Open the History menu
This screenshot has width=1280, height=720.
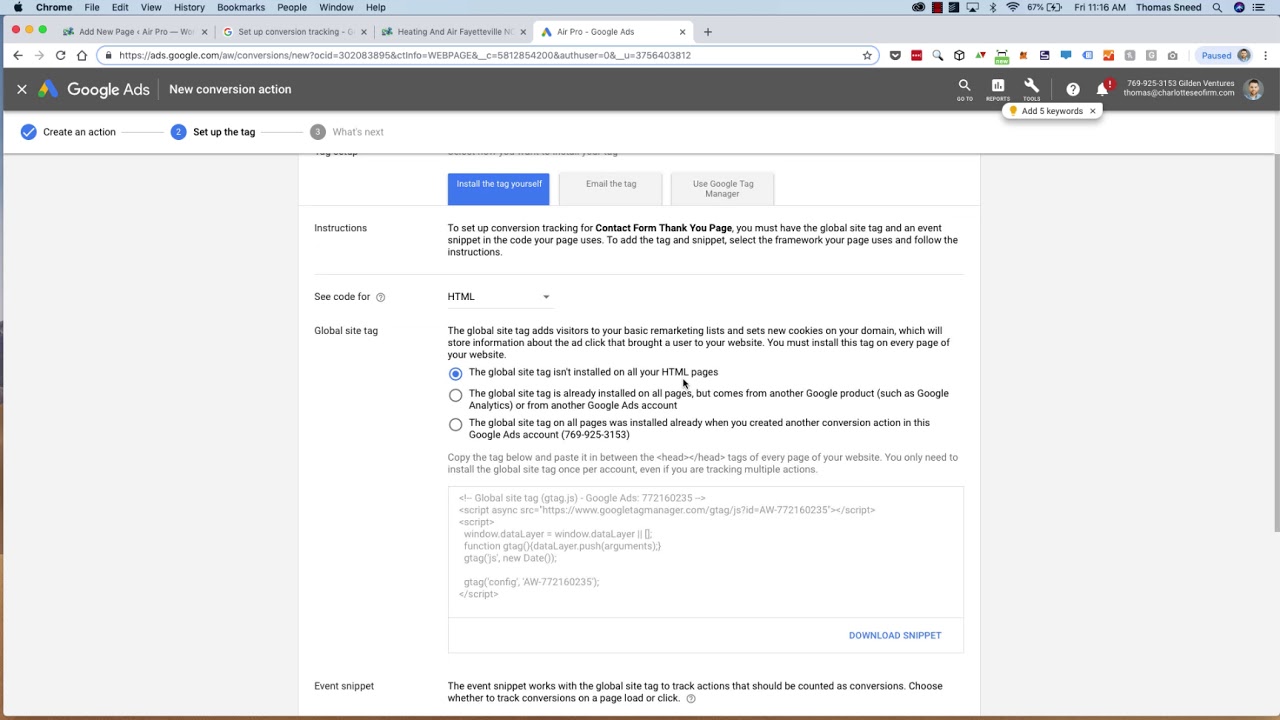[x=189, y=7]
